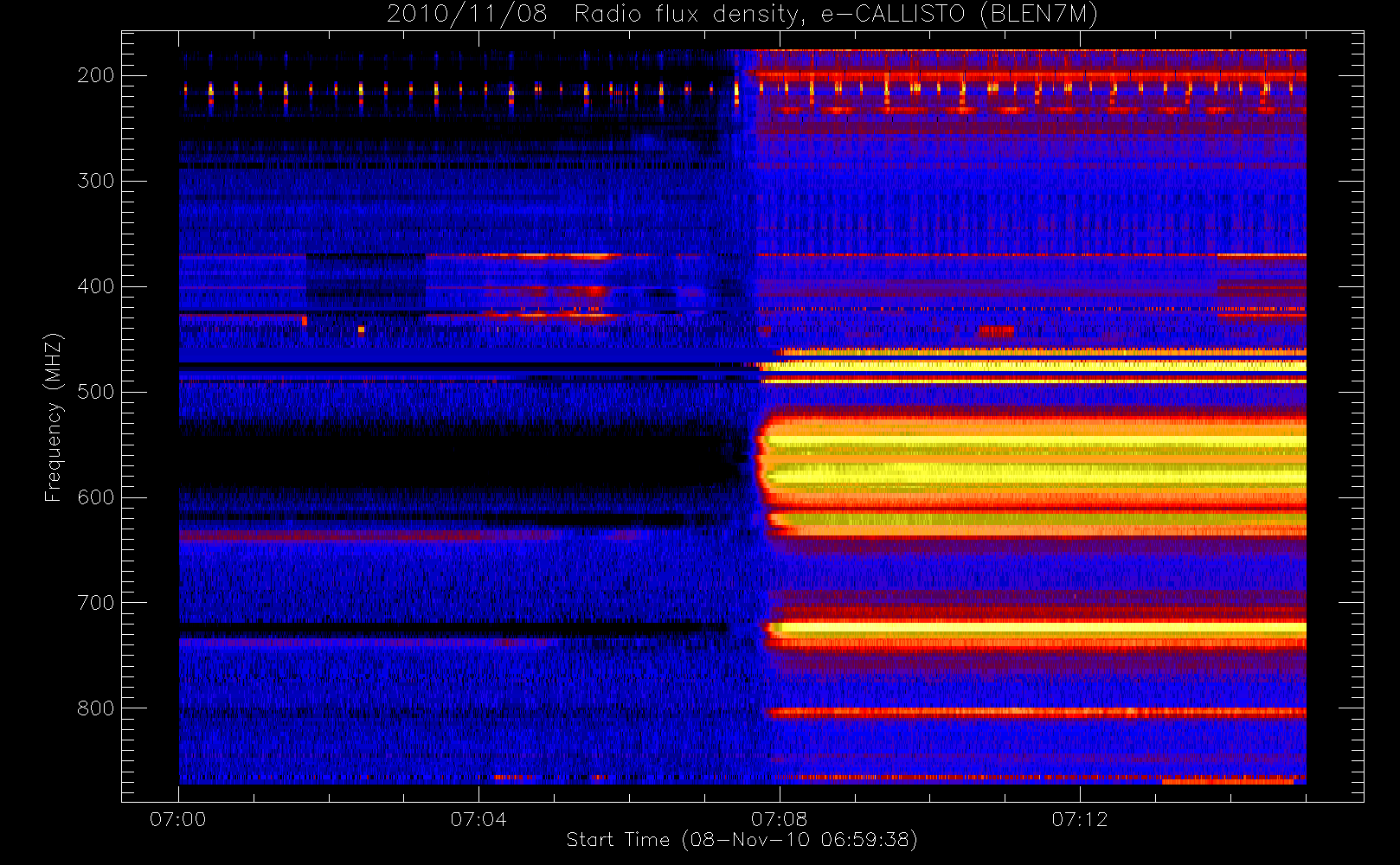This screenshot has height=865, width=1400.
Task: Click the 07:00 time tick label
Action: pos(178,819)
